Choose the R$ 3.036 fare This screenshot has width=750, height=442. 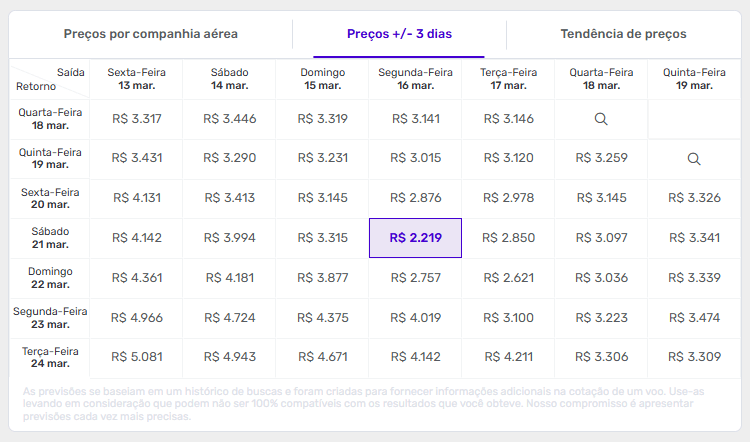point(601,278)
